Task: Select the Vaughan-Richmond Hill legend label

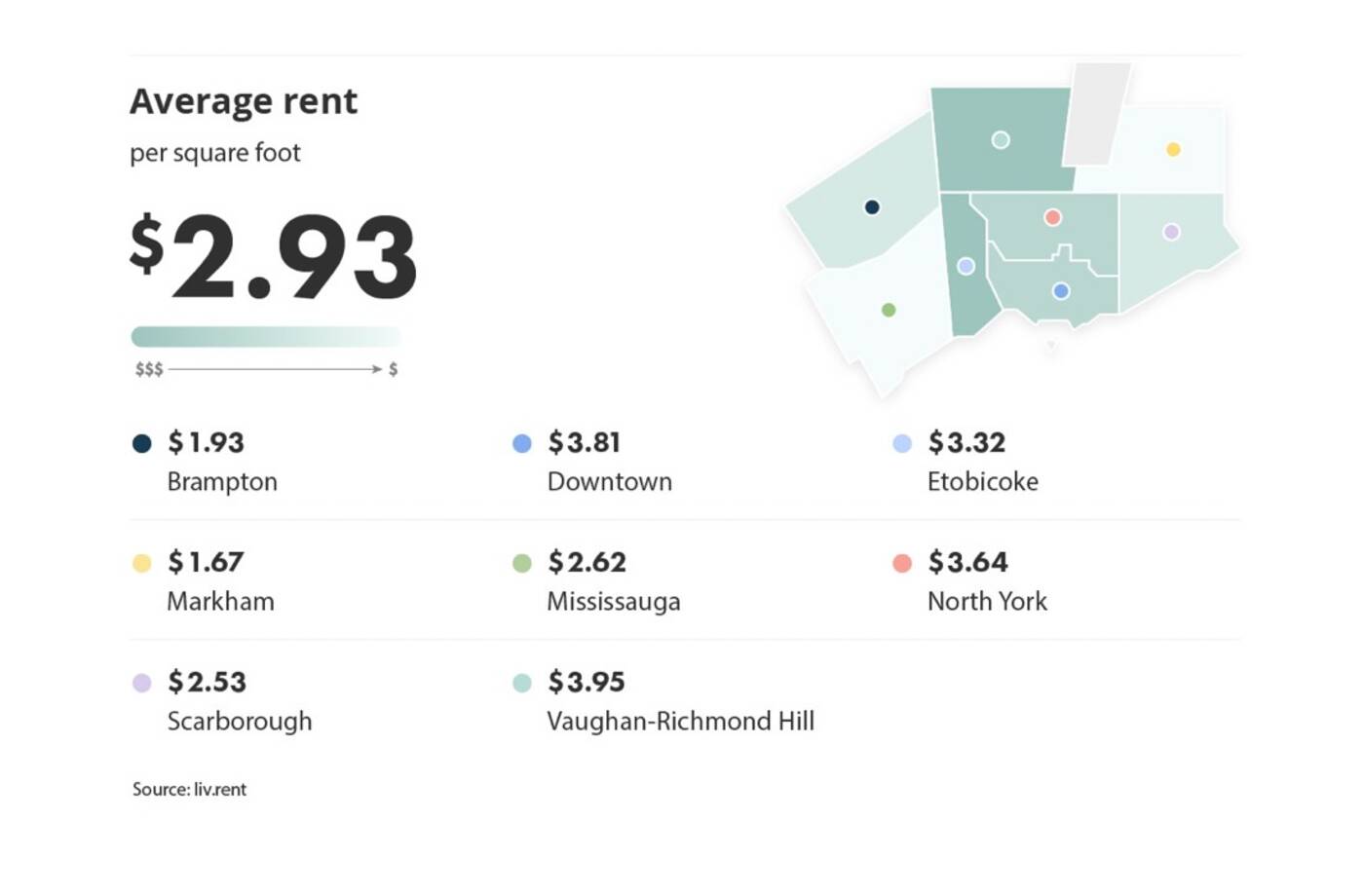Action: [x=680, y=722]
